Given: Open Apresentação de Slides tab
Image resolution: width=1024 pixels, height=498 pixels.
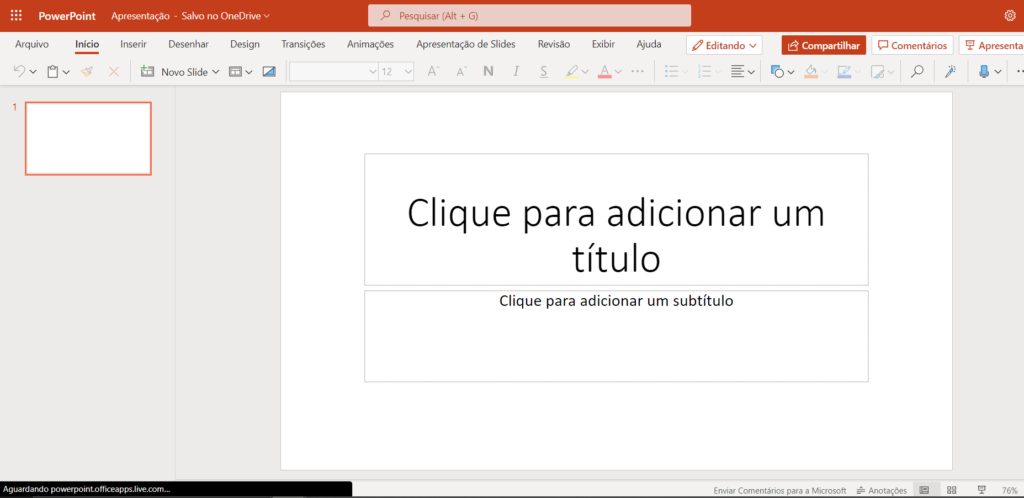Looking at the screenshot, I should 466,44.
